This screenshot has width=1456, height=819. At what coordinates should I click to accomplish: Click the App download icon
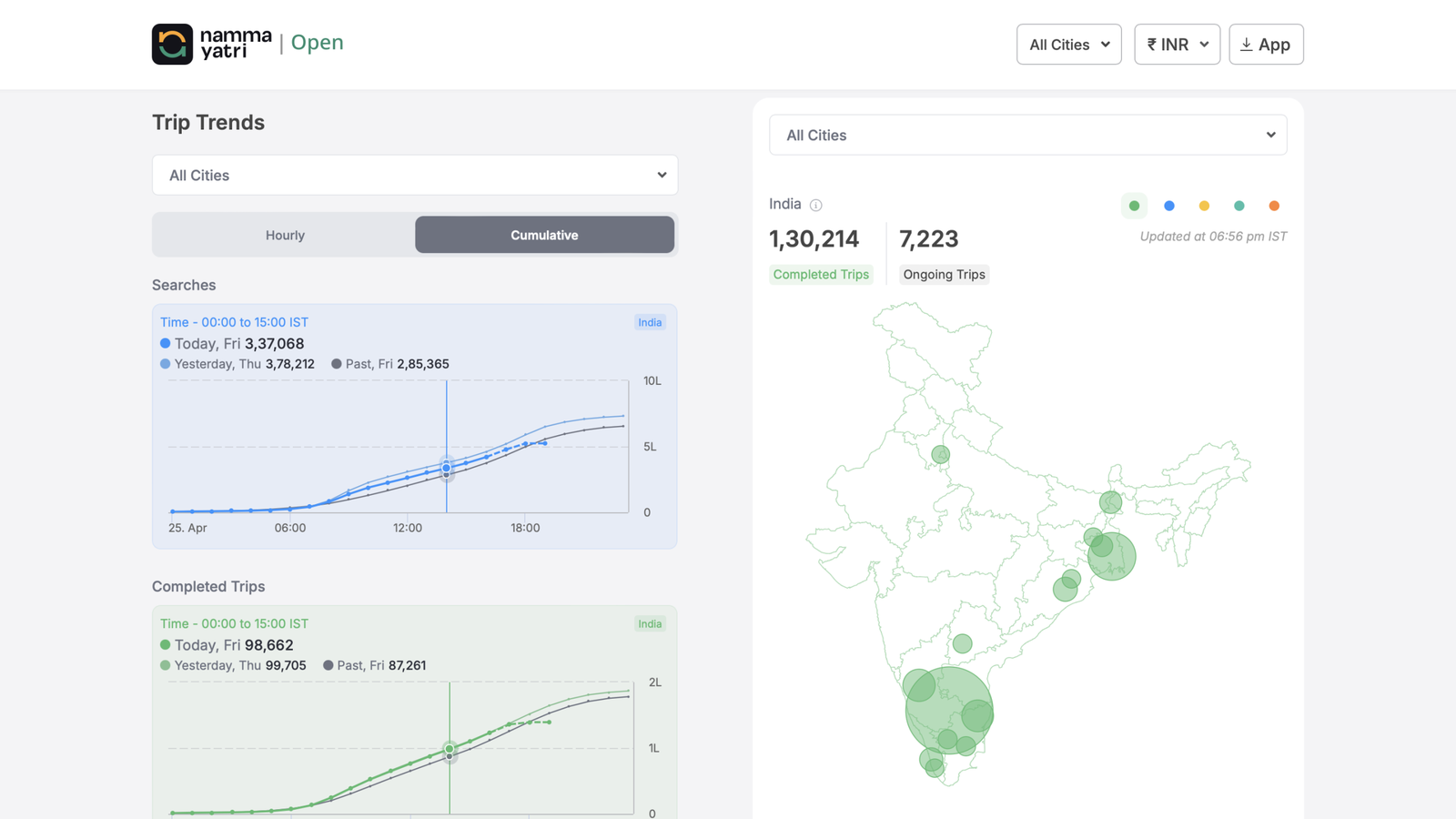click(x=1248, y=44)
